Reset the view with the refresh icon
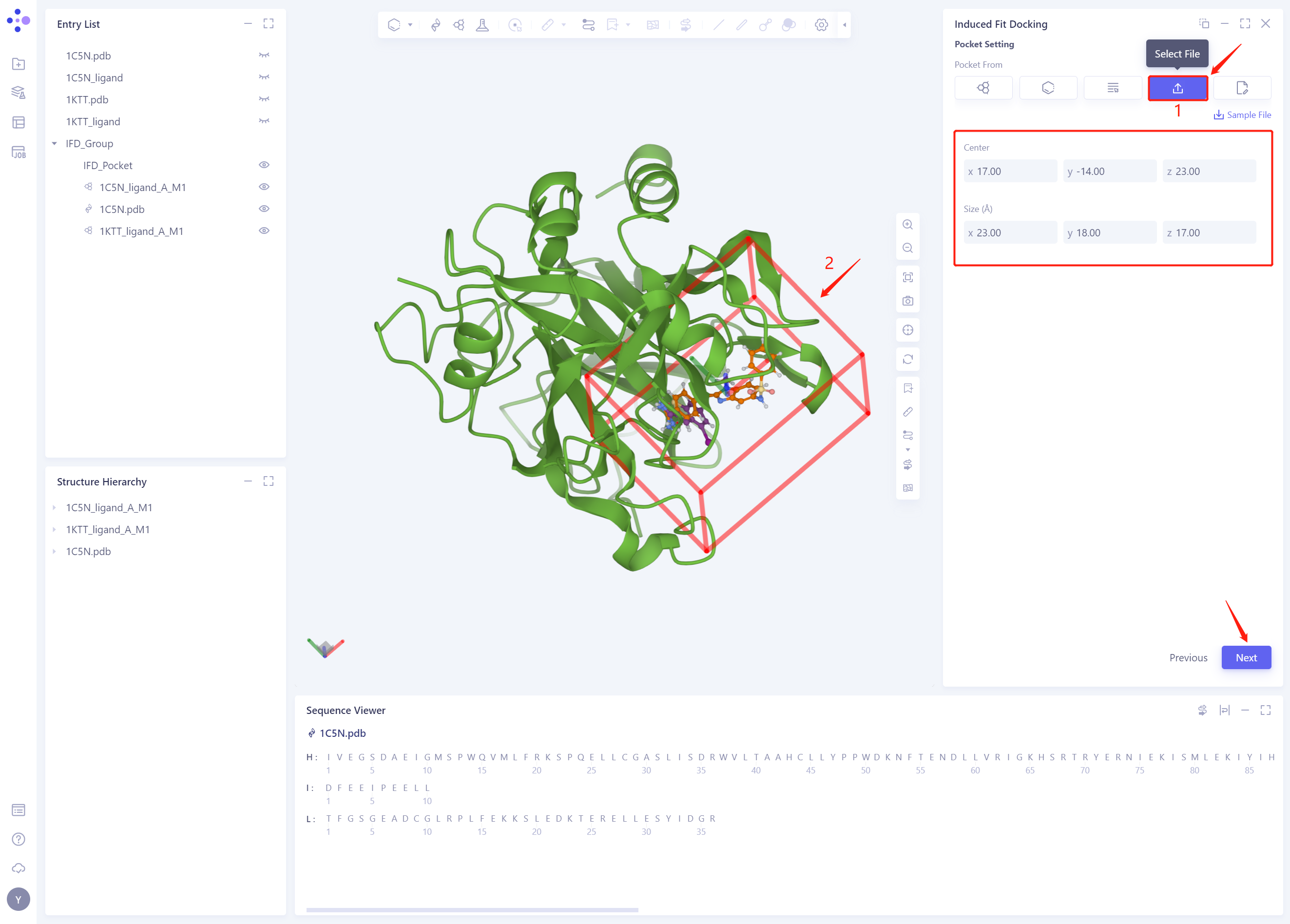Image resolution: width=1290 pixels, height=924 pixels. coord(908,359)
